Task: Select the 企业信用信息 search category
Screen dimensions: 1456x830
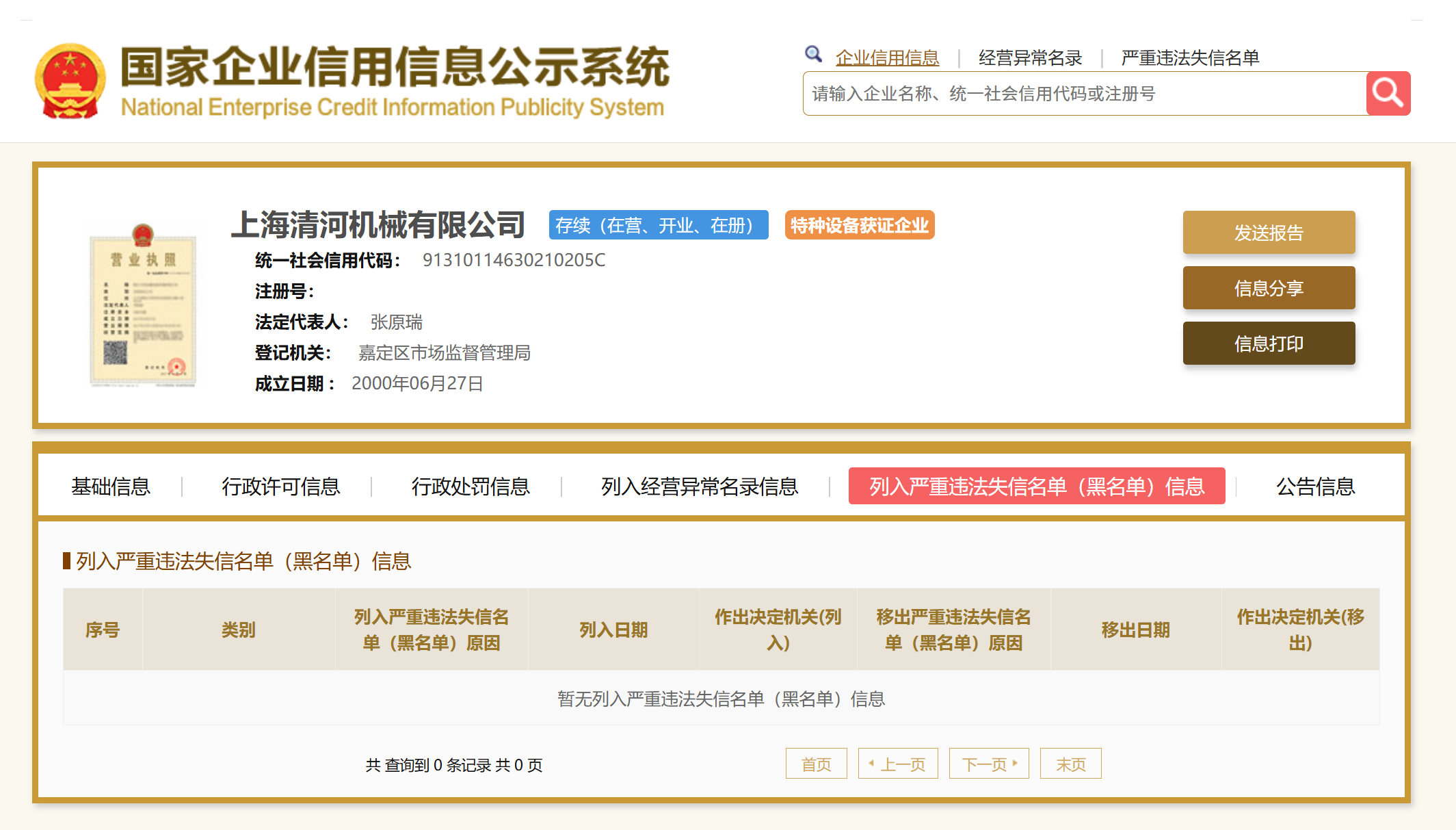Action: point(887,57)
